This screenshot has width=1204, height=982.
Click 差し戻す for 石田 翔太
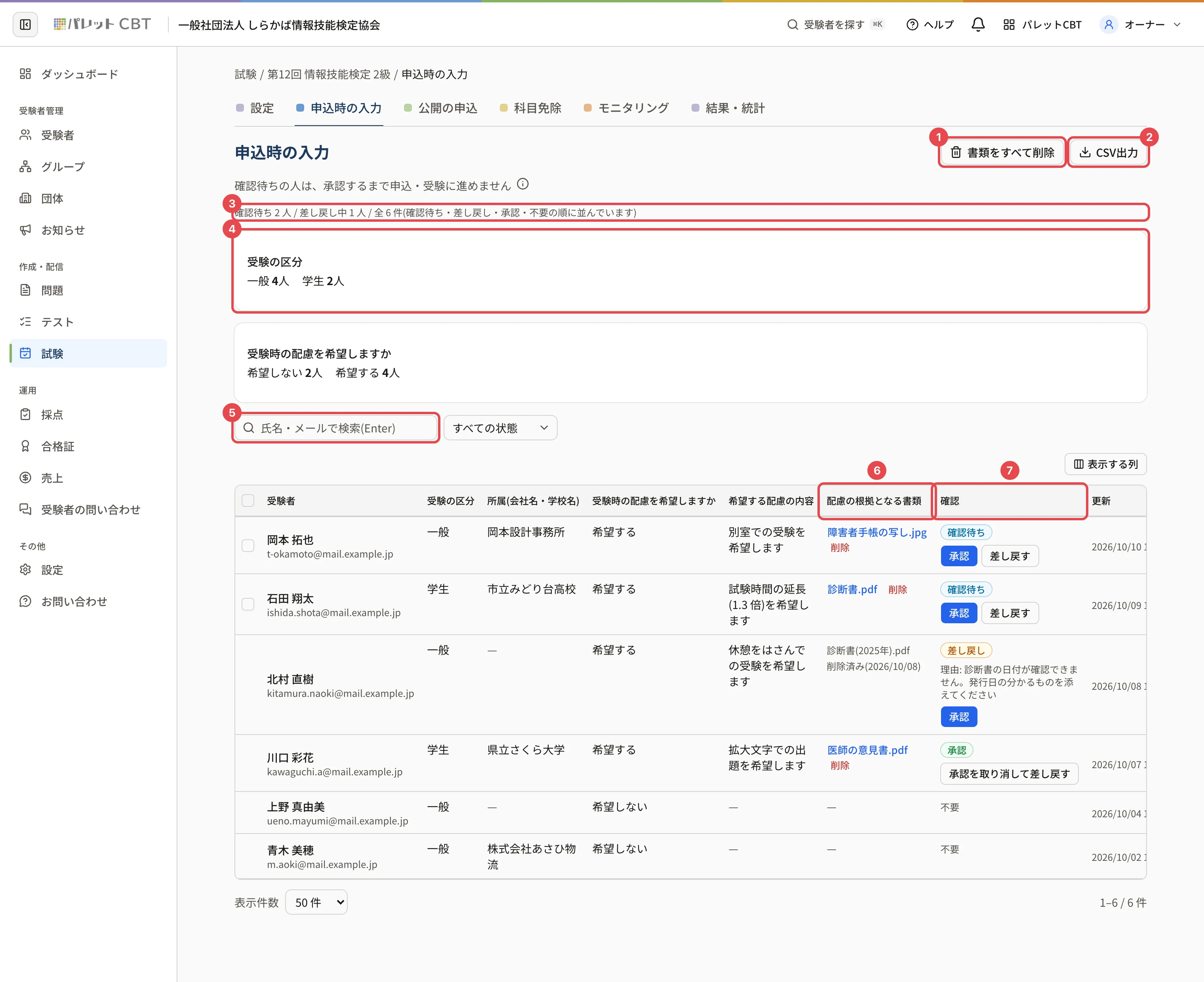coord(1010,613)
